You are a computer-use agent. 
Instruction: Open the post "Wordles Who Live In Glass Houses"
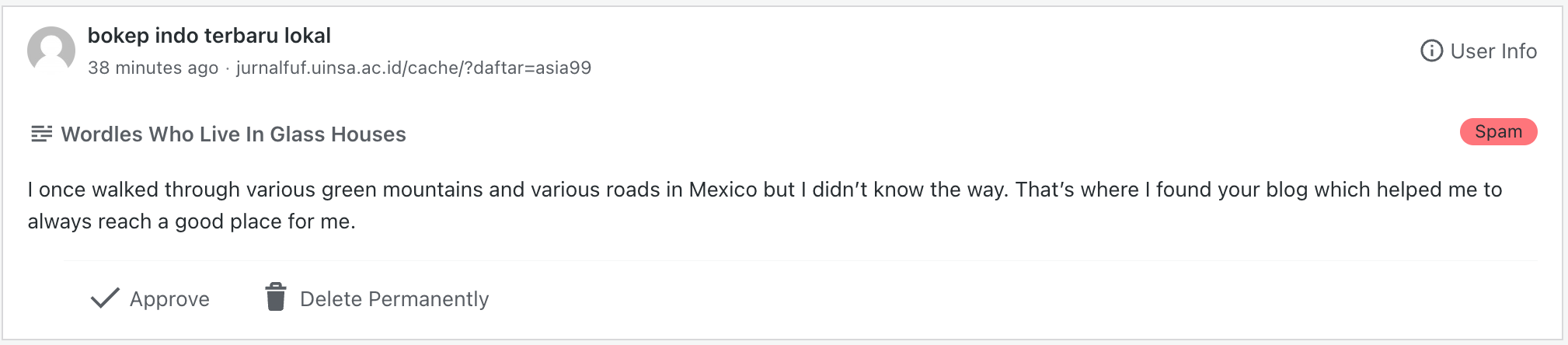click(x=233, y=134)
